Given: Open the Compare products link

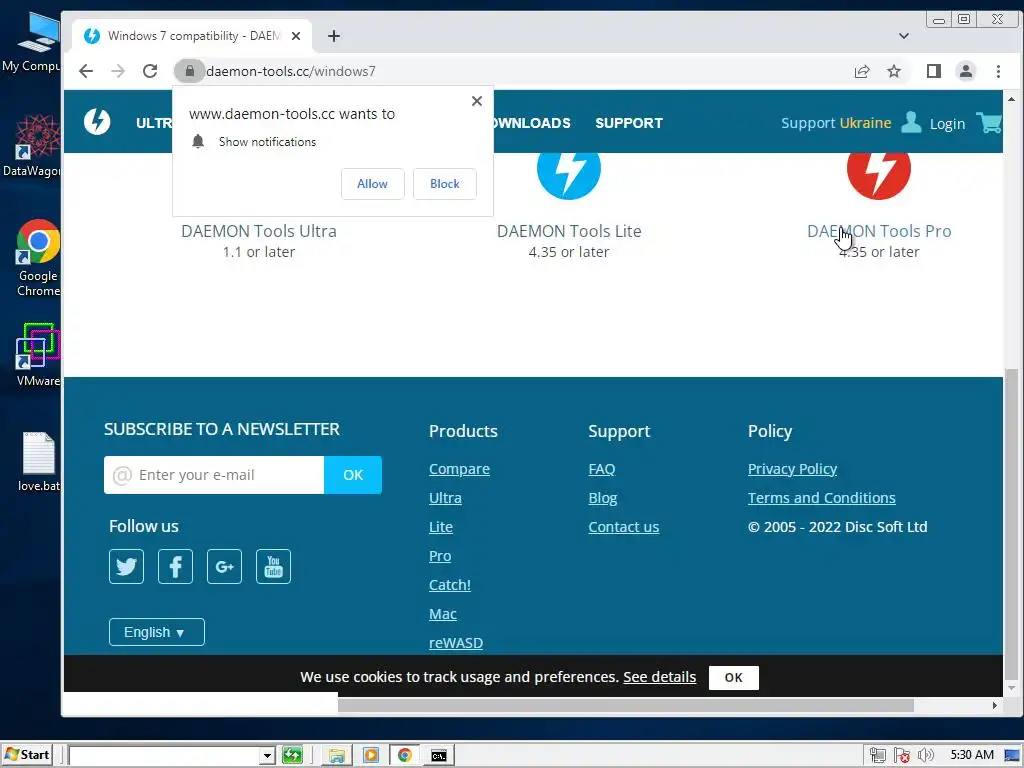Looking at the screenshot, I should click(x=459, y=469).
